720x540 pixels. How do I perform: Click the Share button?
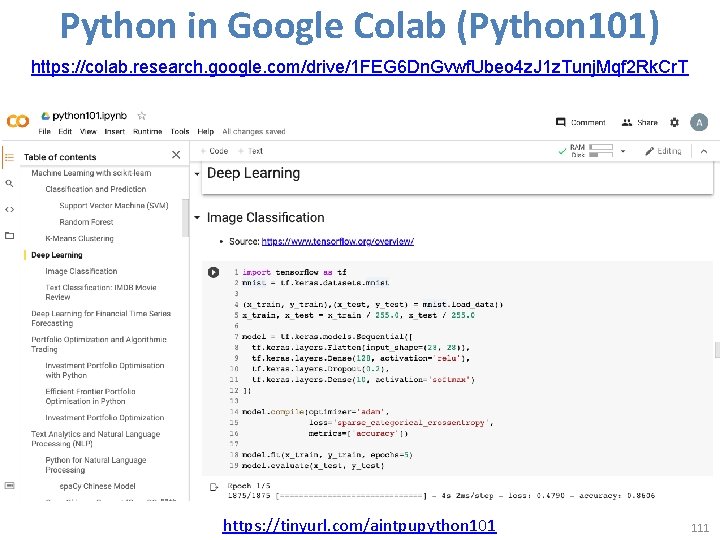[x=640, y=122]
